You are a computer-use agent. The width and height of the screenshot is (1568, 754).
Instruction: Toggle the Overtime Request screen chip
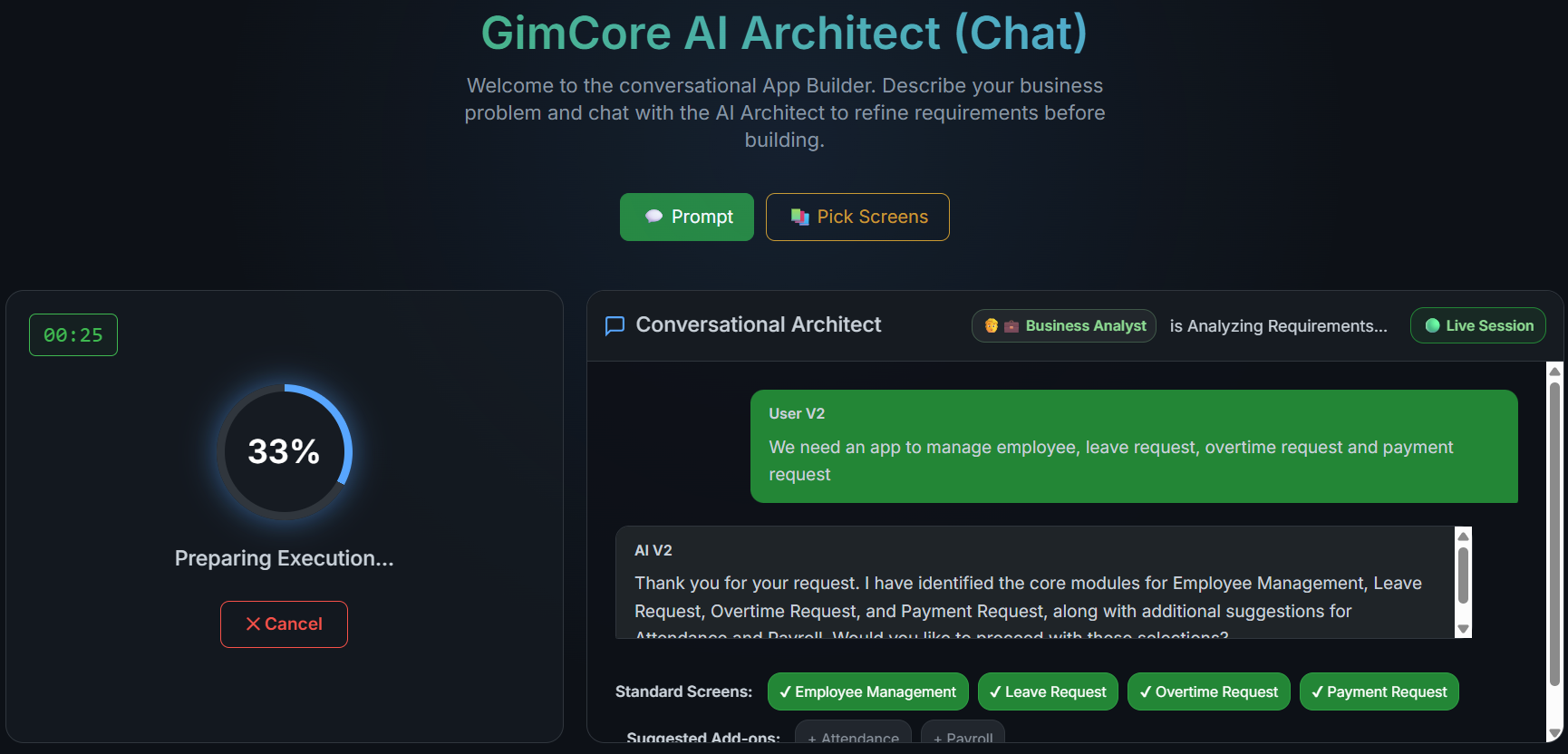(1209, 691)
